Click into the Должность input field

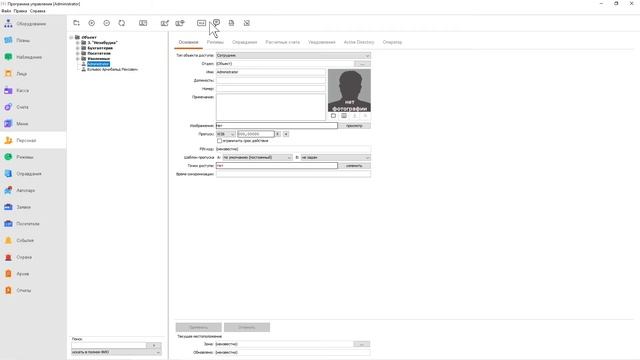pyautogui.click(x=271, y=80)
